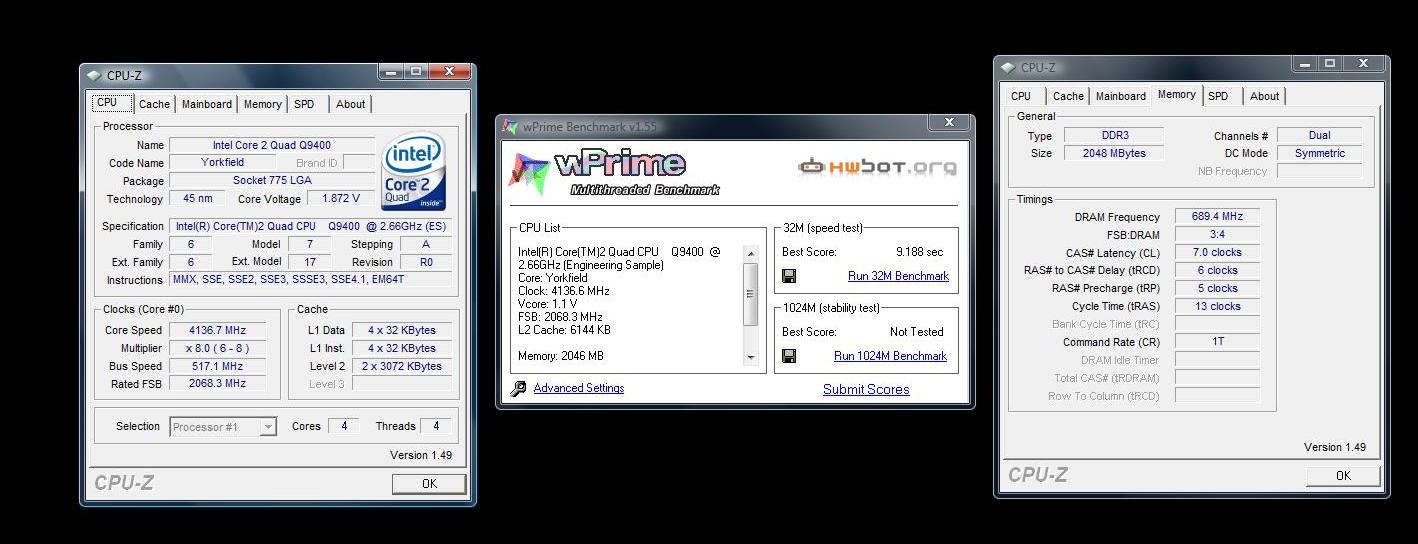Click the magnifier wrench icon next to Advanced Settings

coord(518,389)
